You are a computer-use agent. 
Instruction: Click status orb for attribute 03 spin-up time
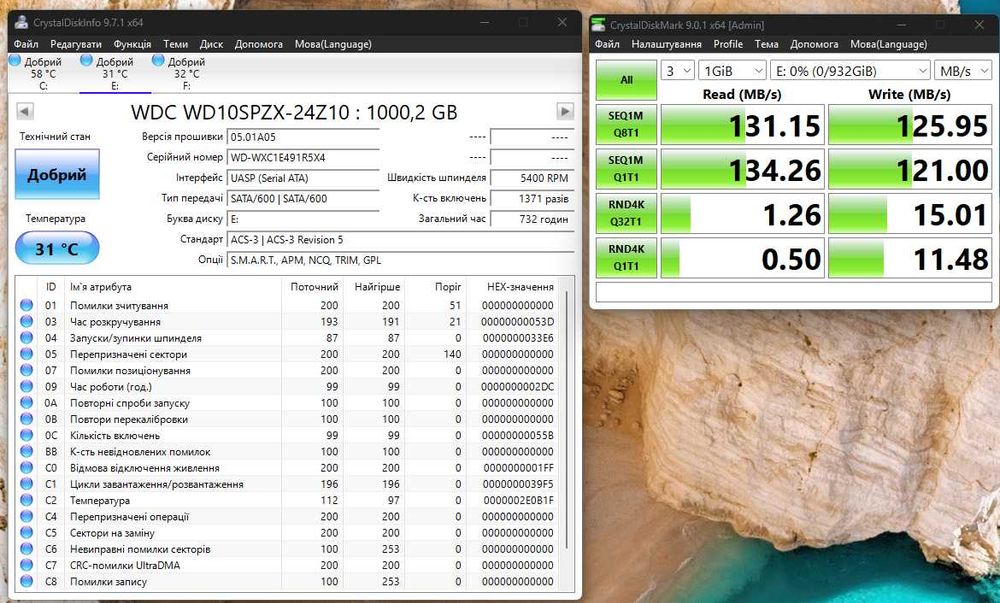tap(26, 321)
